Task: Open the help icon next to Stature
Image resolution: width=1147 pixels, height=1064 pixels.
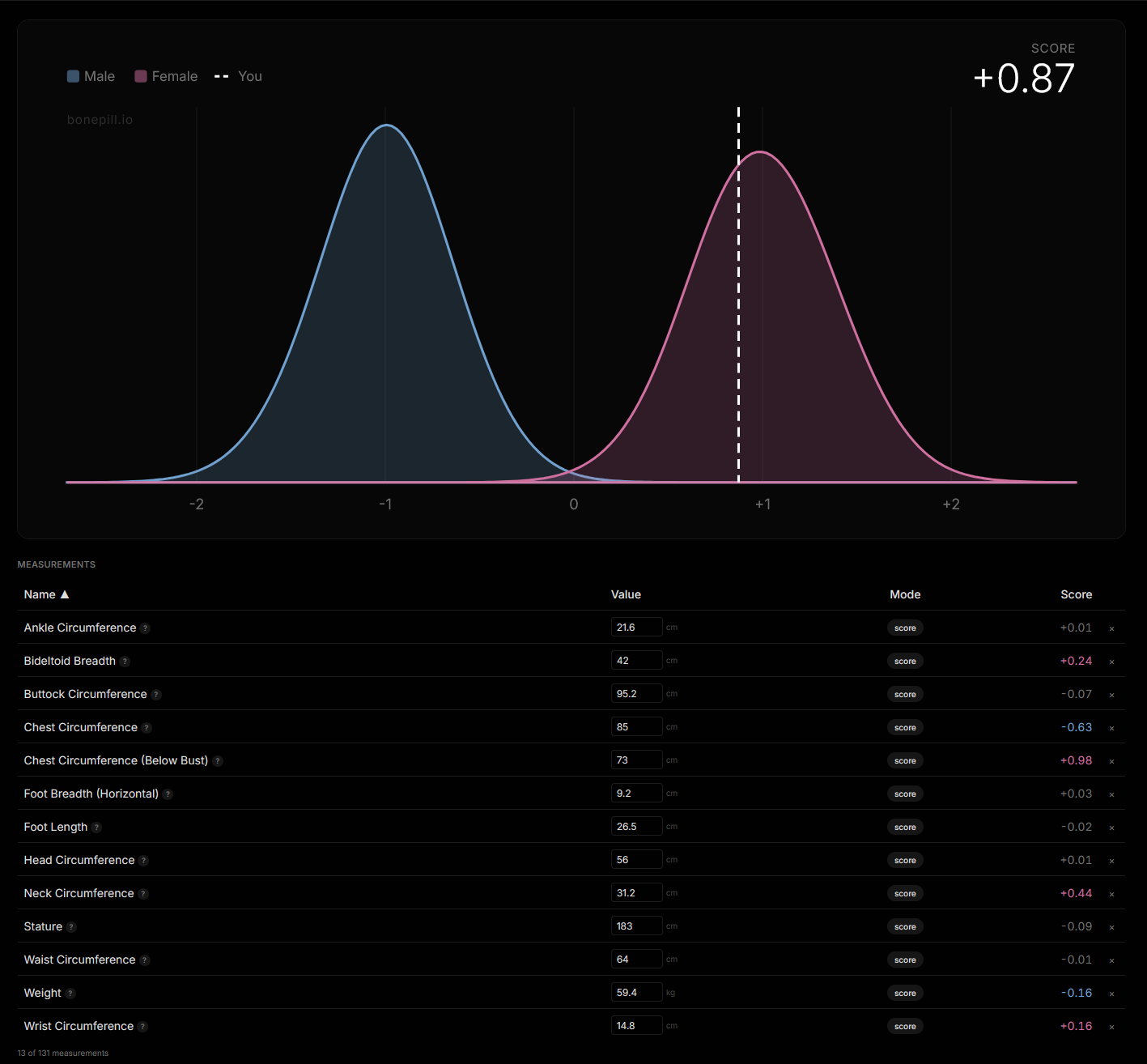Action: click(71, 927)
